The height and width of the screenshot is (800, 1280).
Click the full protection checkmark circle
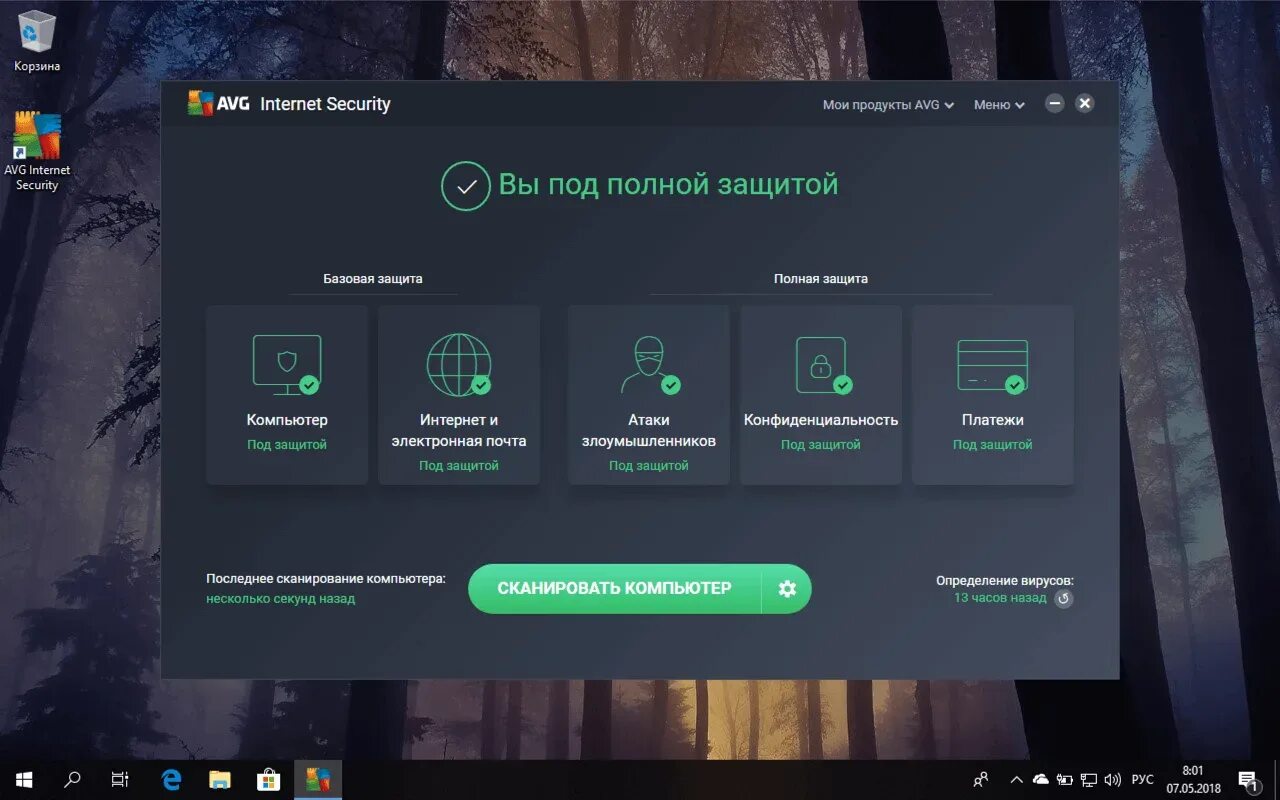tap(465, 186)
